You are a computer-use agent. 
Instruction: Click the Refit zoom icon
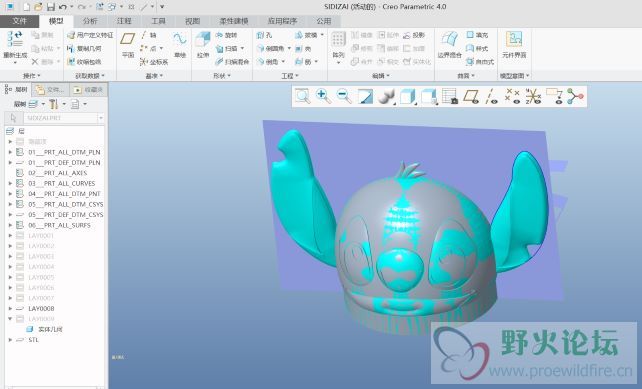coord(303,97)
